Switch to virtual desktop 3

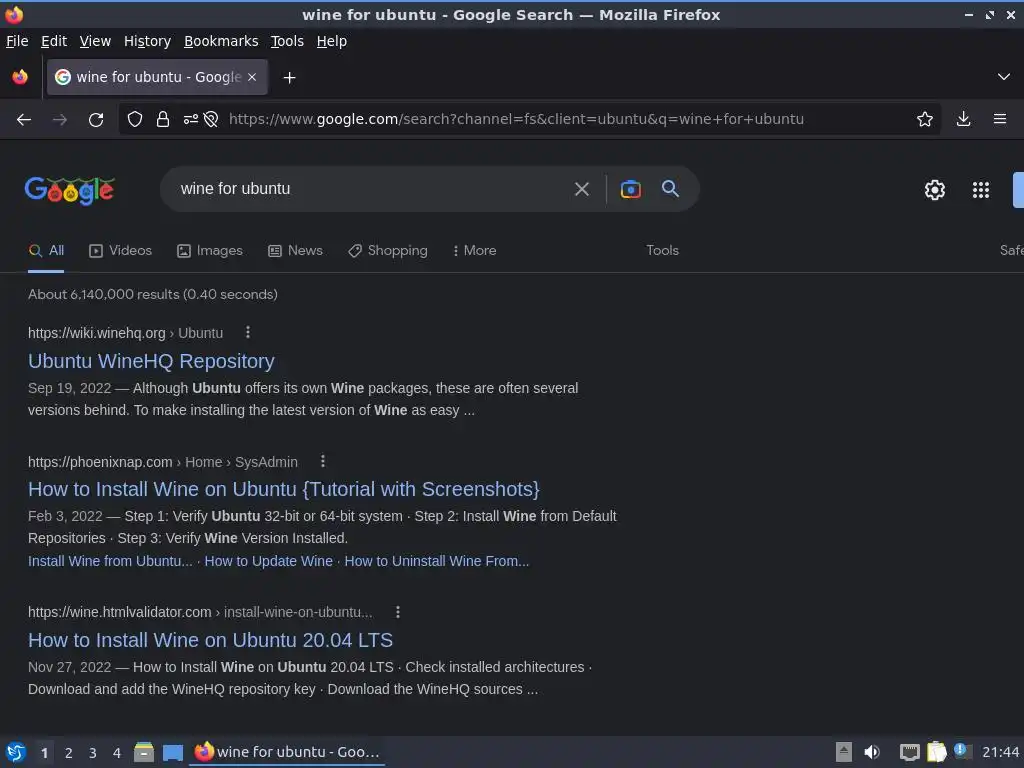pos(93,753)
